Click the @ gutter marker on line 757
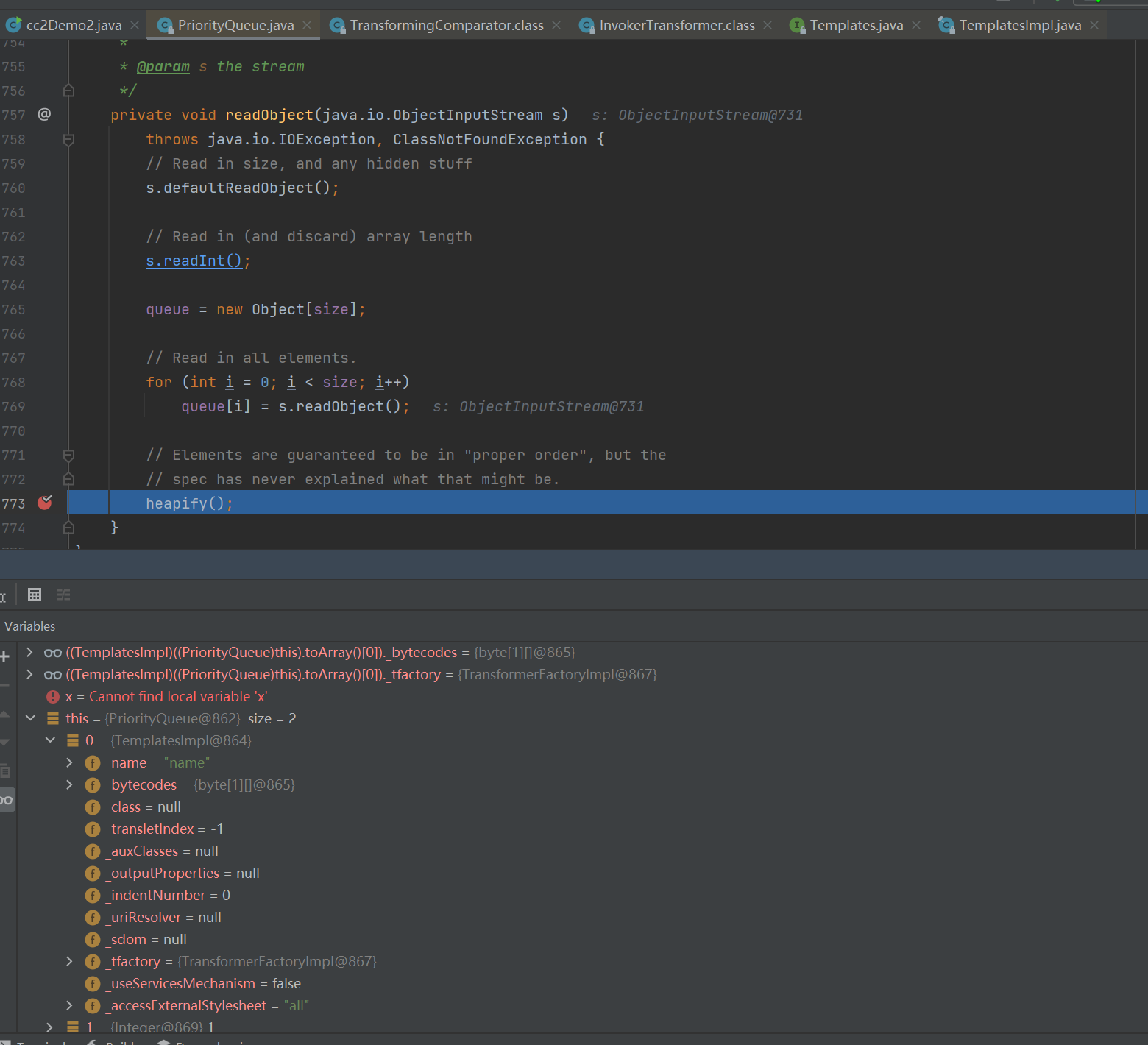1148x1045 pixels. pos(44,114)
